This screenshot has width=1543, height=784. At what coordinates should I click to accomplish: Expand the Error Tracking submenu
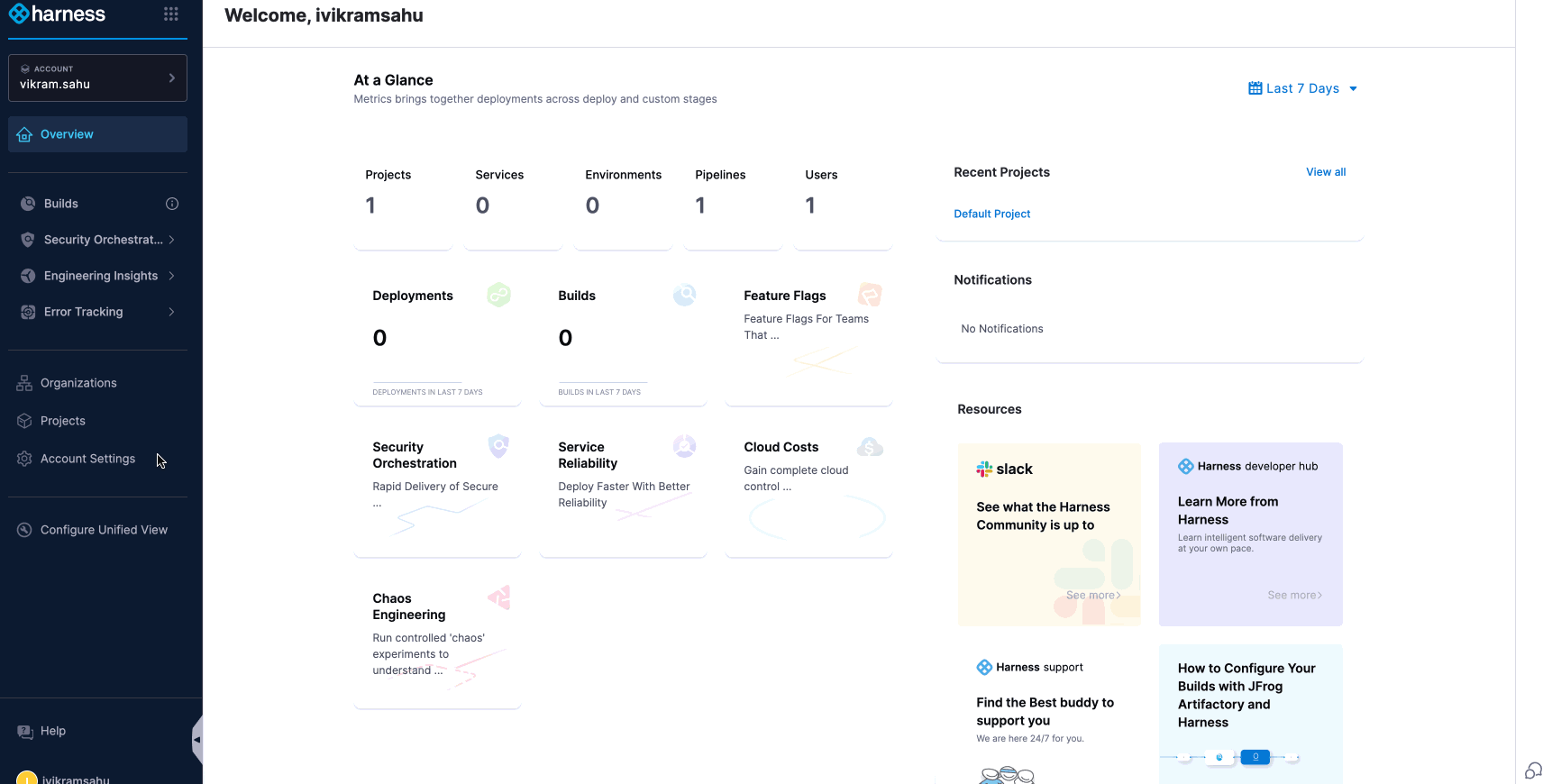coord(171,312)
